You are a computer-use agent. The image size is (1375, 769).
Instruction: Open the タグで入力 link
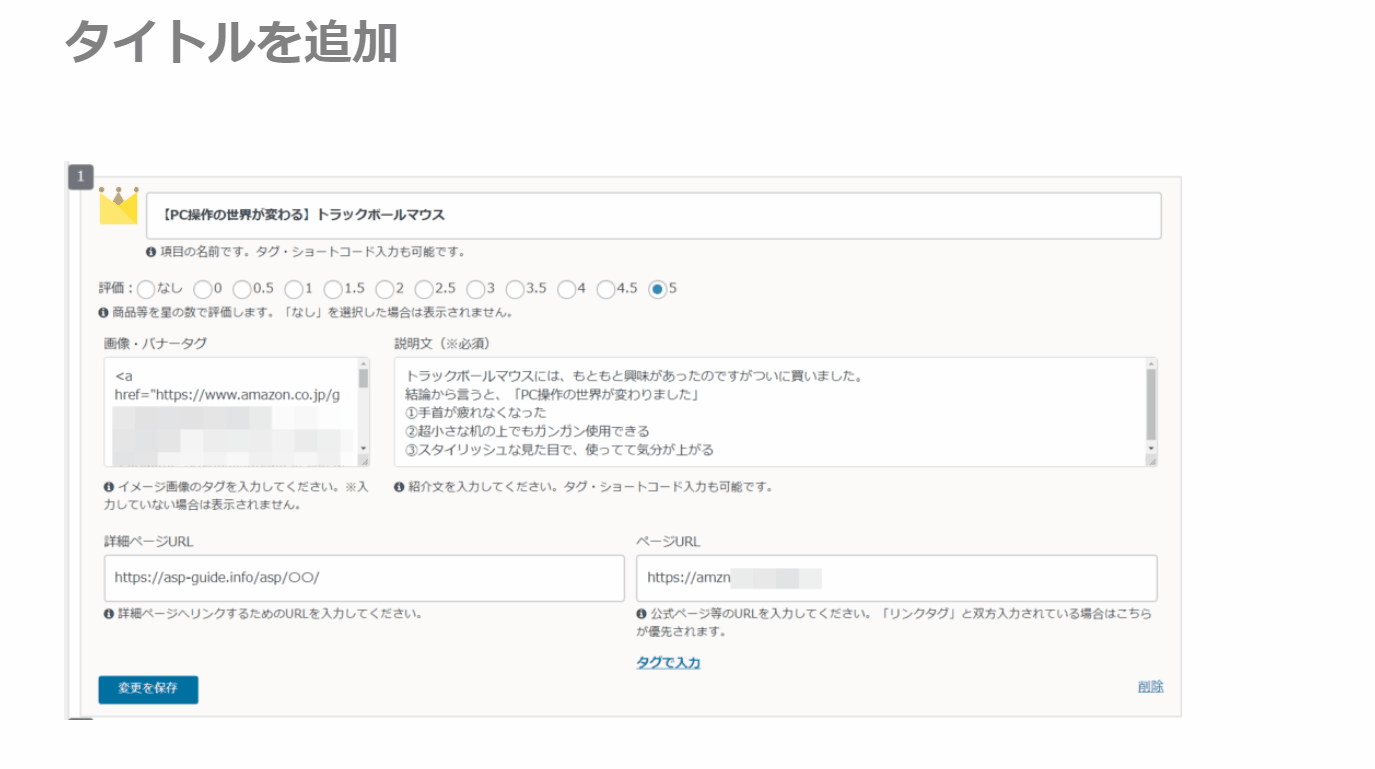click(668, 662)
